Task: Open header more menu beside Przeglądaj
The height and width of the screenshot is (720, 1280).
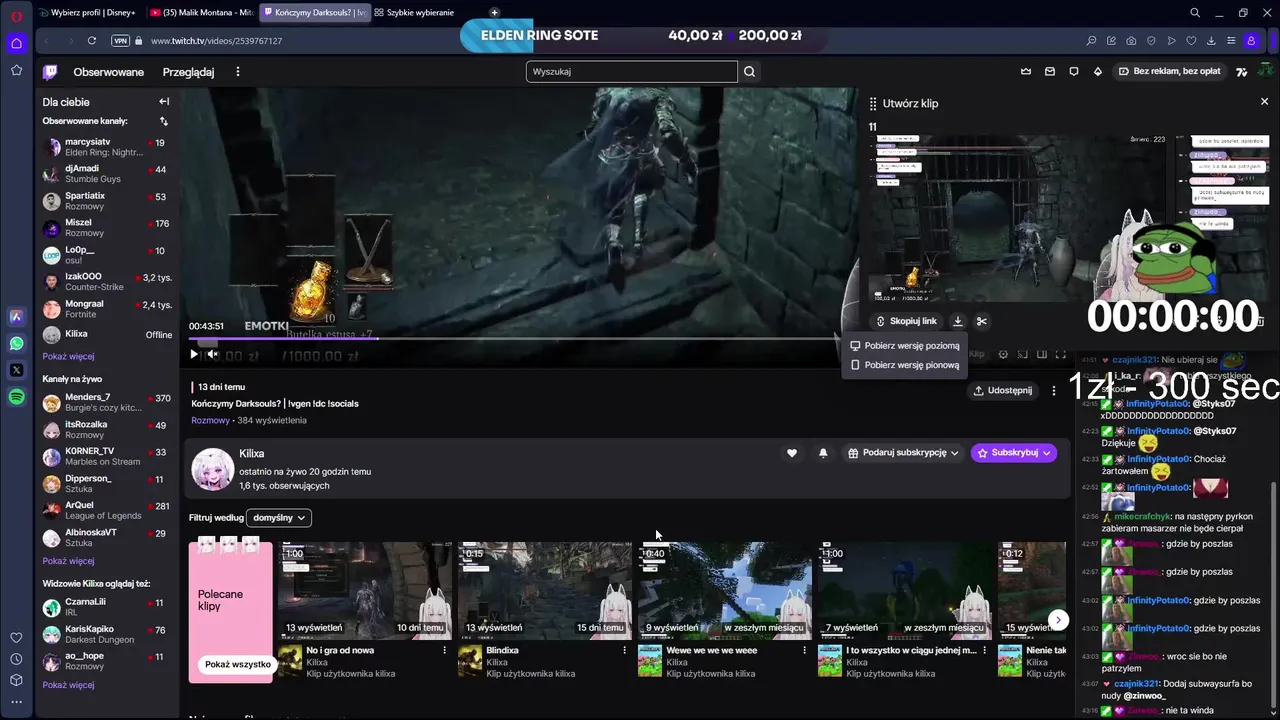Action: [x=237, y=72]
